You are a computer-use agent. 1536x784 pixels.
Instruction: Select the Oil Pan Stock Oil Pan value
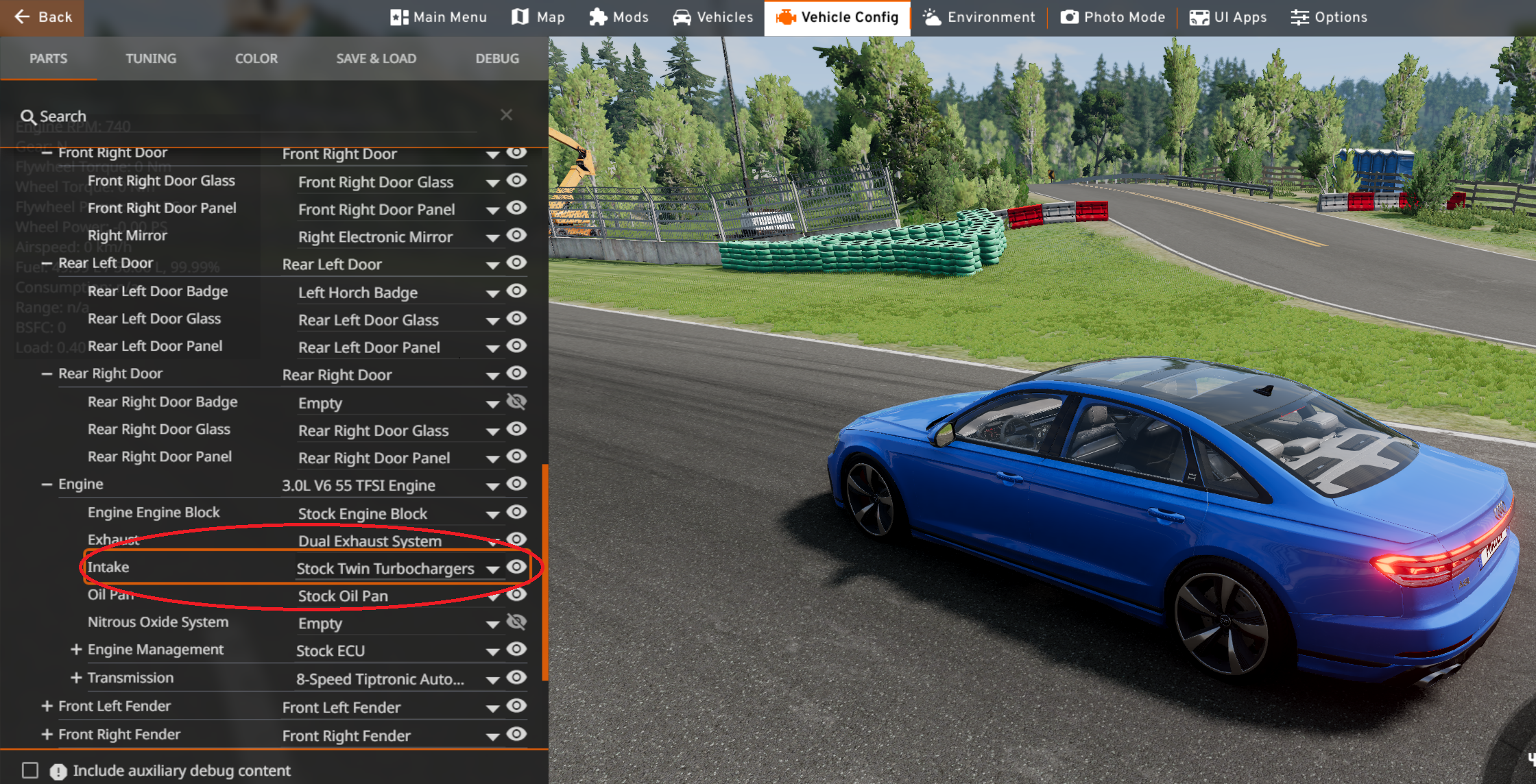[x=343, y=596]
